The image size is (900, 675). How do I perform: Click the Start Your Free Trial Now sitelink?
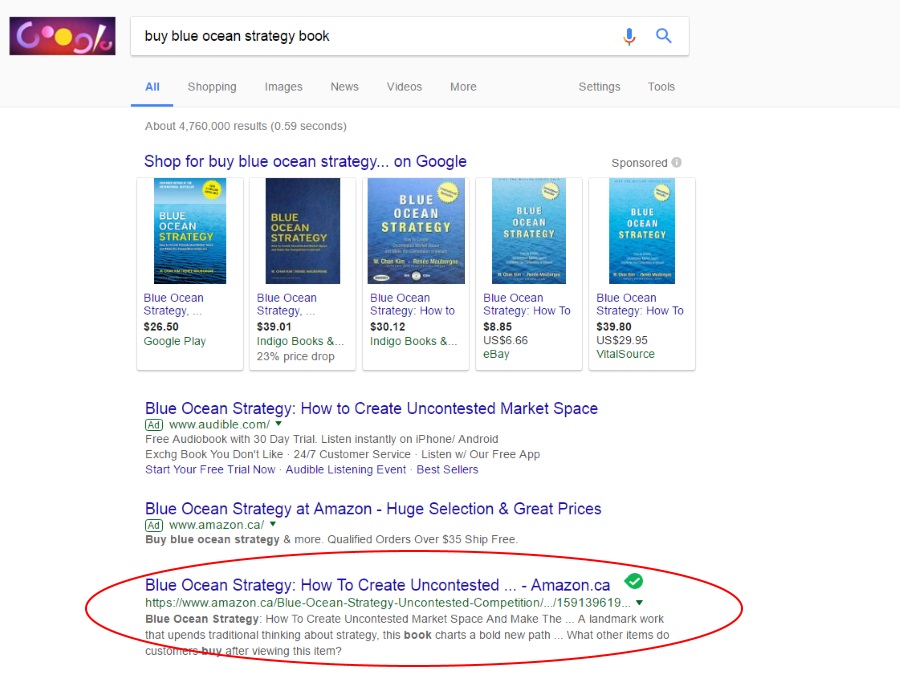click(x=209, y=469)
